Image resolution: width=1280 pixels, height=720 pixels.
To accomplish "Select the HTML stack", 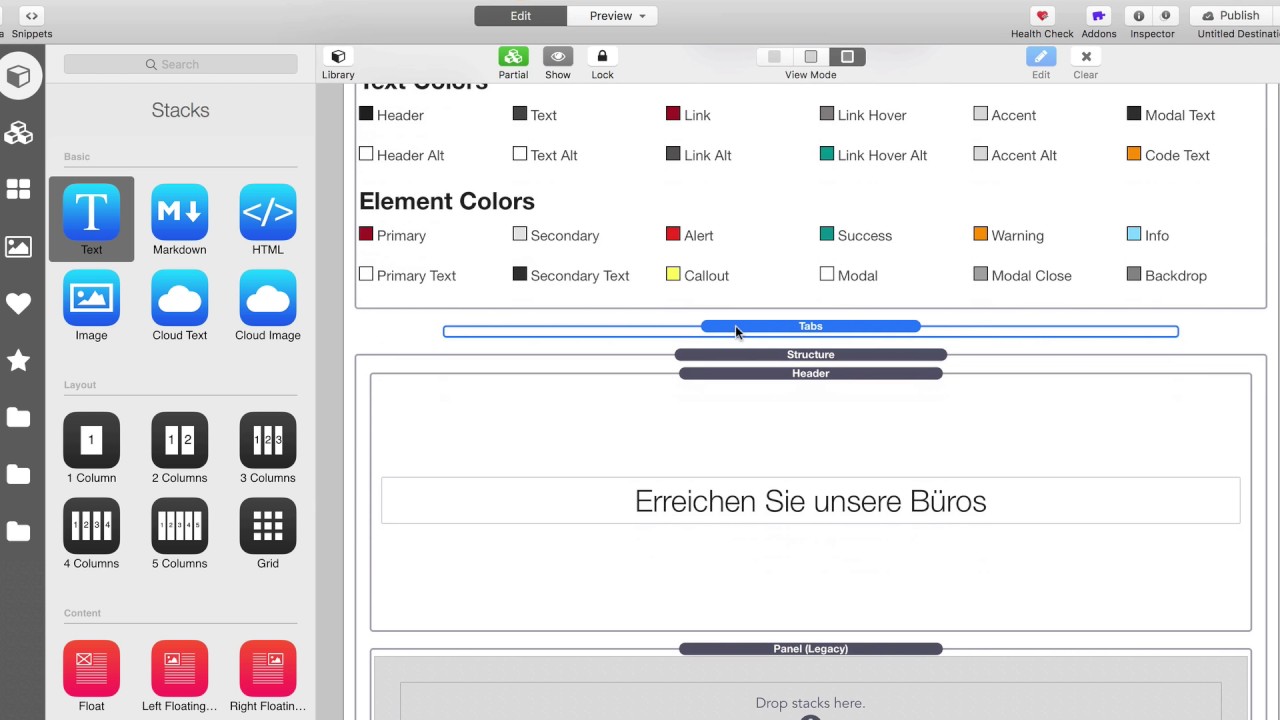I will coord(268,219).
